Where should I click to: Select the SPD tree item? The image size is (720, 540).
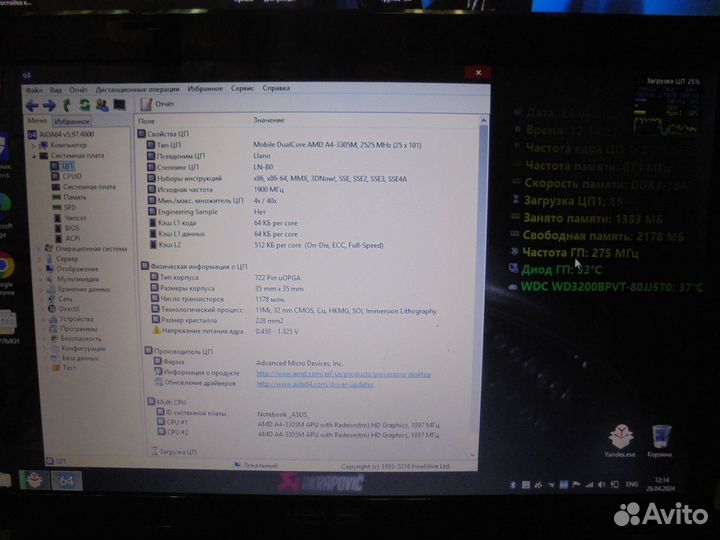[x=64, y=208]
